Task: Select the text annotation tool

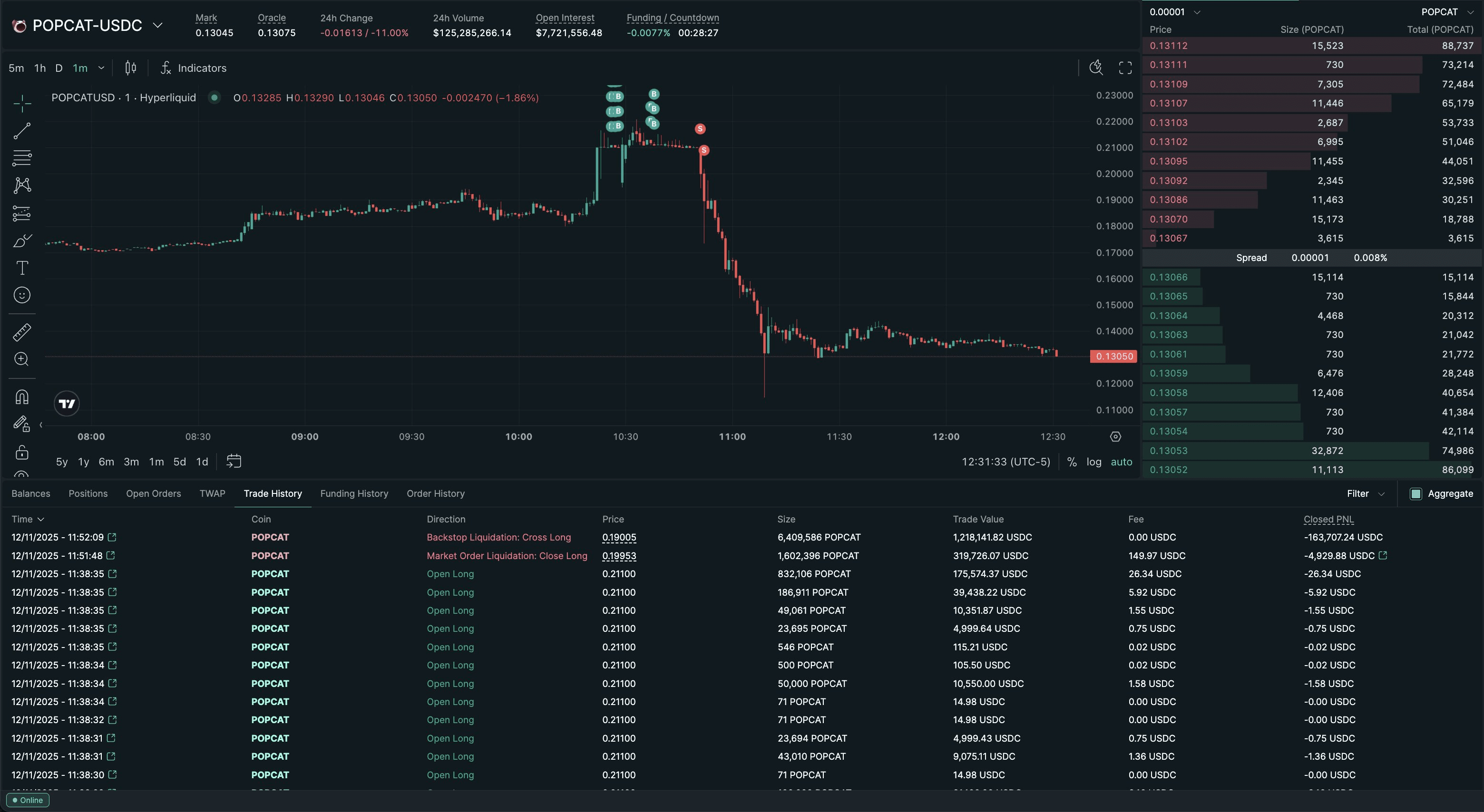Action: 22,268
